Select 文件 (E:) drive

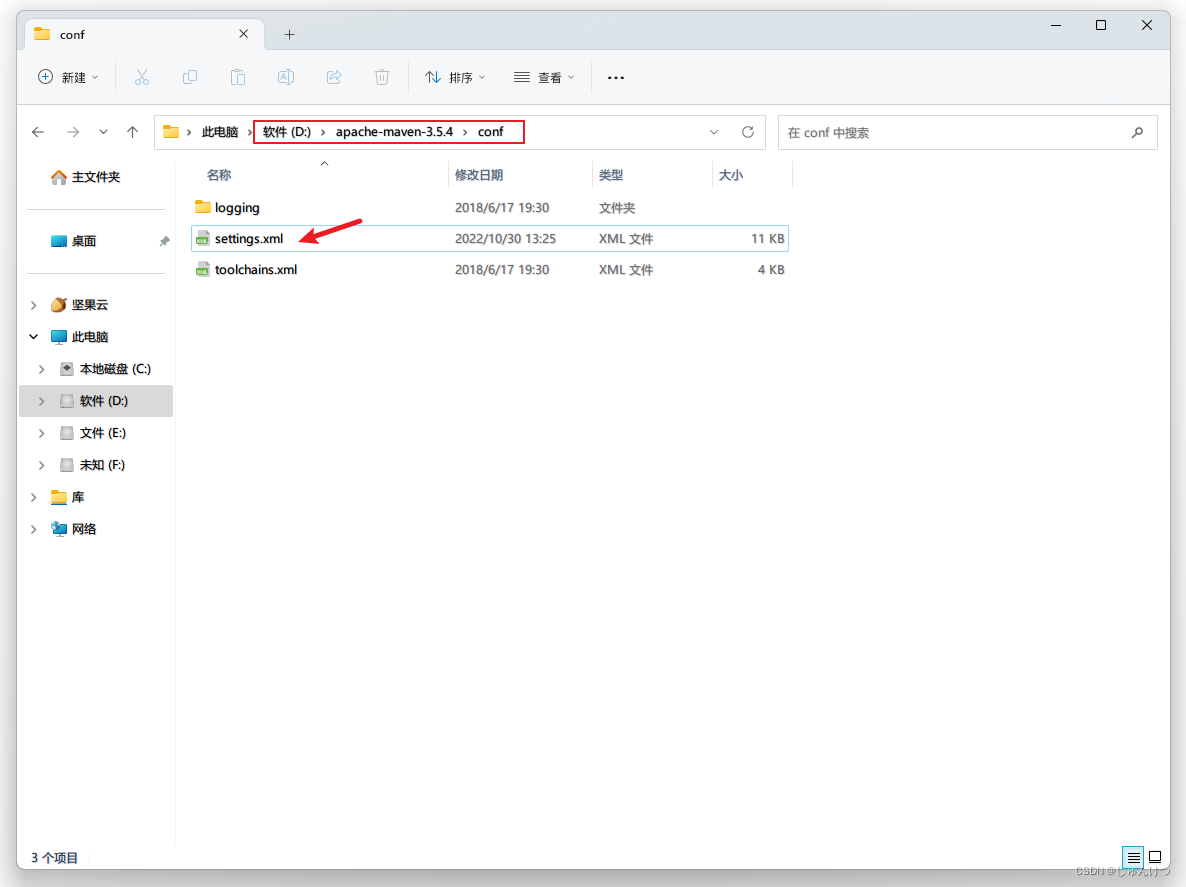pos(102,433)
